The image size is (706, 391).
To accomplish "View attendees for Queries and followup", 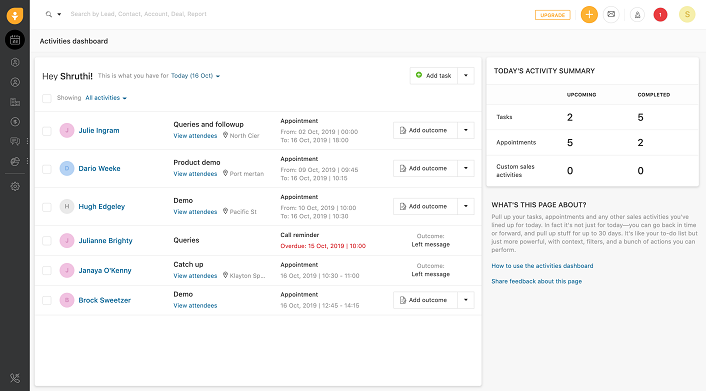I will (195, 136).
